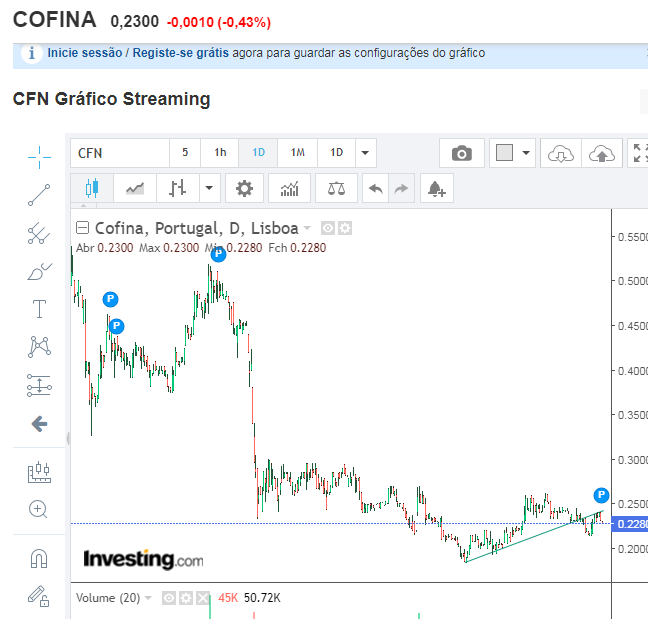Select the XABCD pattern tool
Image resolution: width=648 pixels, height=619 pixels.
tap(39, 347)
